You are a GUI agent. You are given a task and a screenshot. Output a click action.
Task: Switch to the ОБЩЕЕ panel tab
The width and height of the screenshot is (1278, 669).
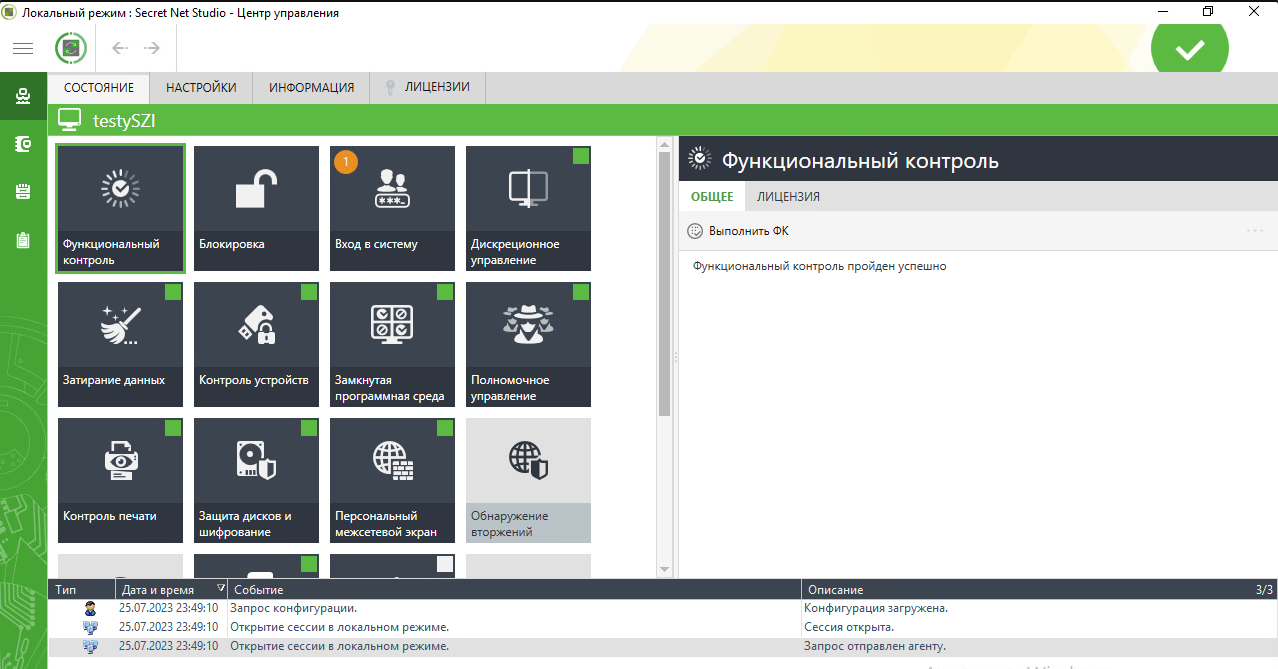tap(712, 196)
